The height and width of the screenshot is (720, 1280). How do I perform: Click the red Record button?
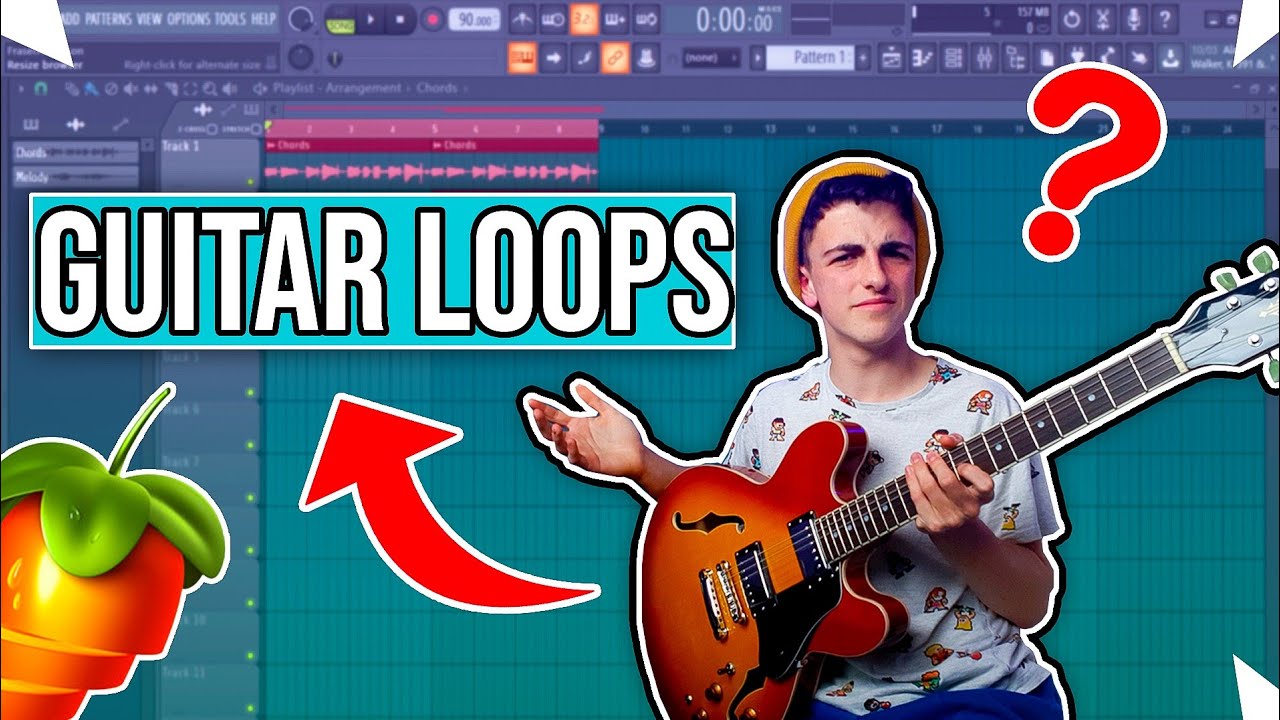point(431,18)
